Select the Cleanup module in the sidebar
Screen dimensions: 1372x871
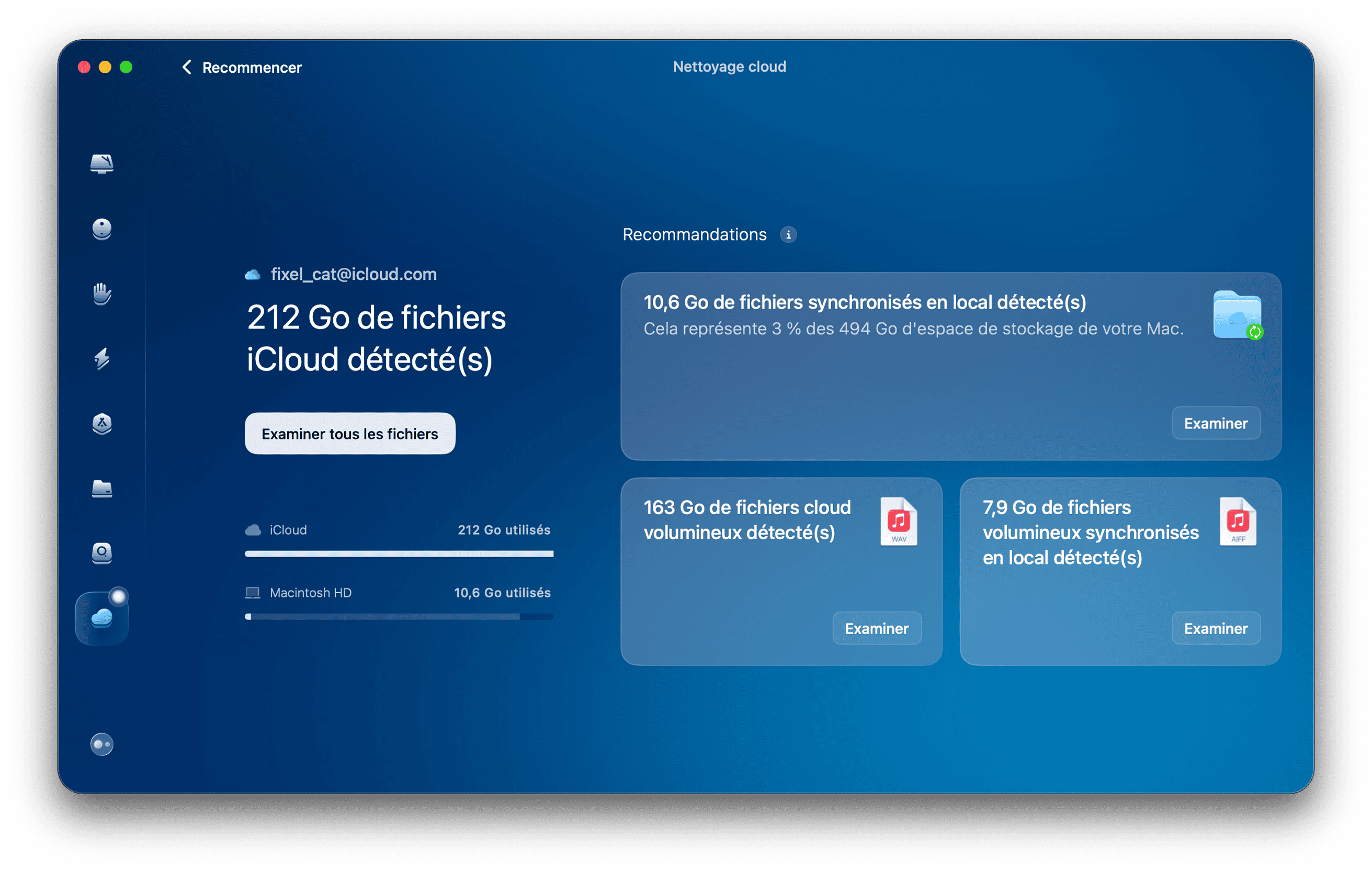(101, 230)
